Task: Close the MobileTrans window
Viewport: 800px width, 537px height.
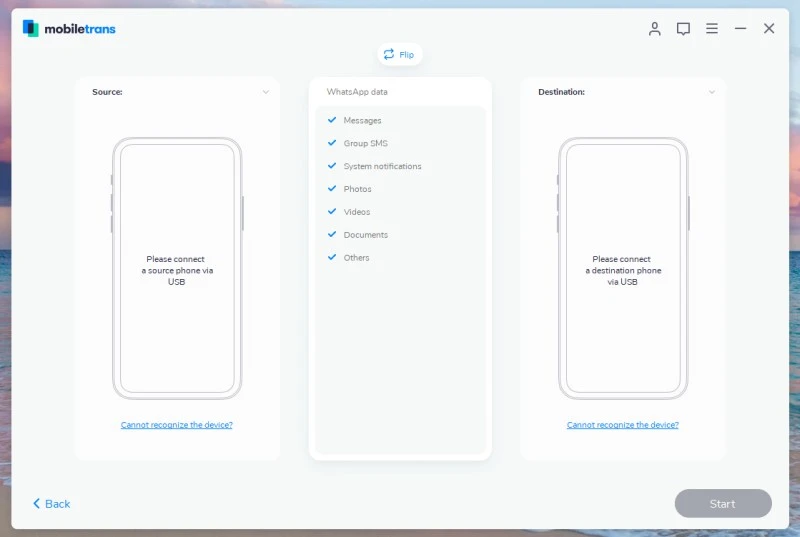Action: coord(769,29)
